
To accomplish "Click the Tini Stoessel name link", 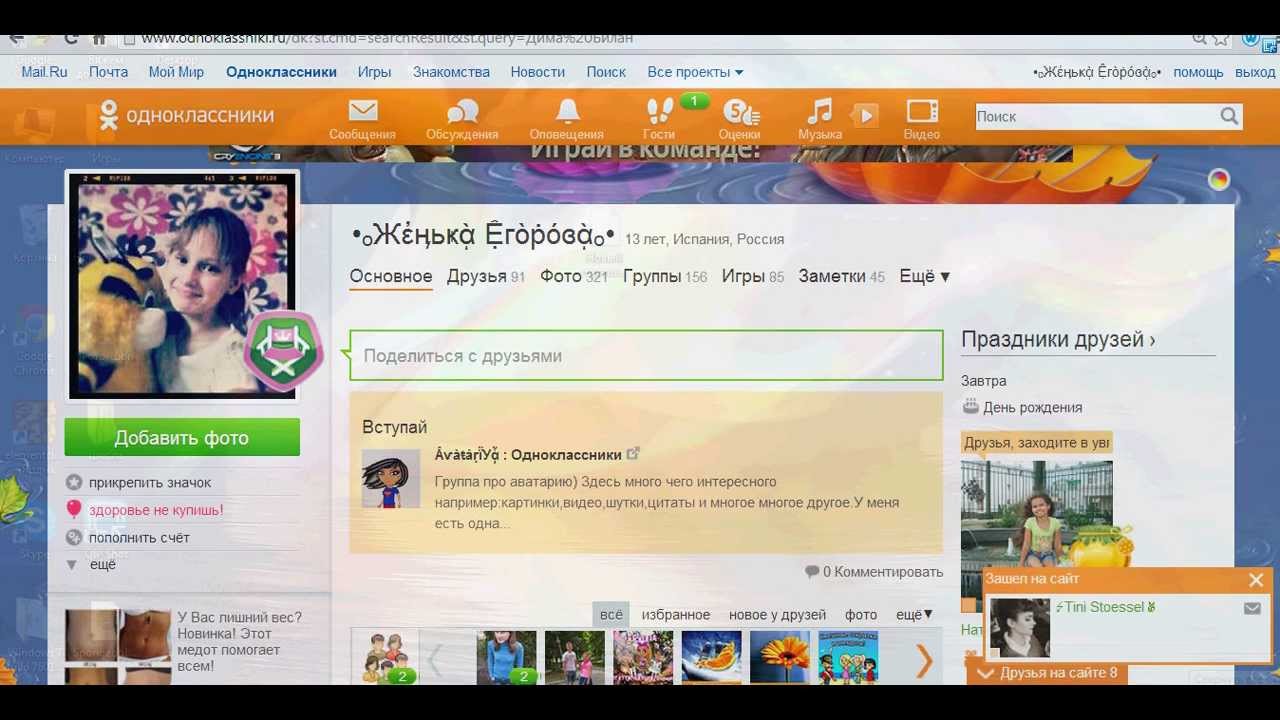I will click(1104, 607).
